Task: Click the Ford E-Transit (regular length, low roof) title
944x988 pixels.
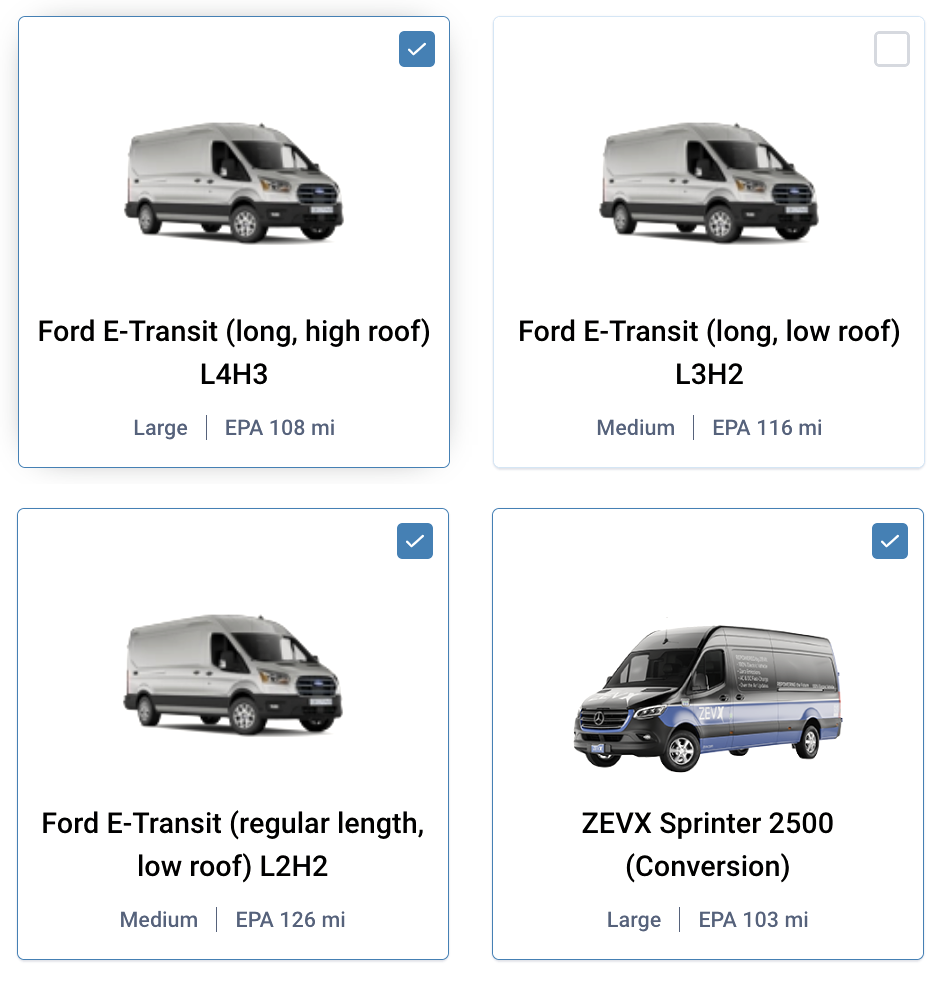Action: tap(233, 845)
